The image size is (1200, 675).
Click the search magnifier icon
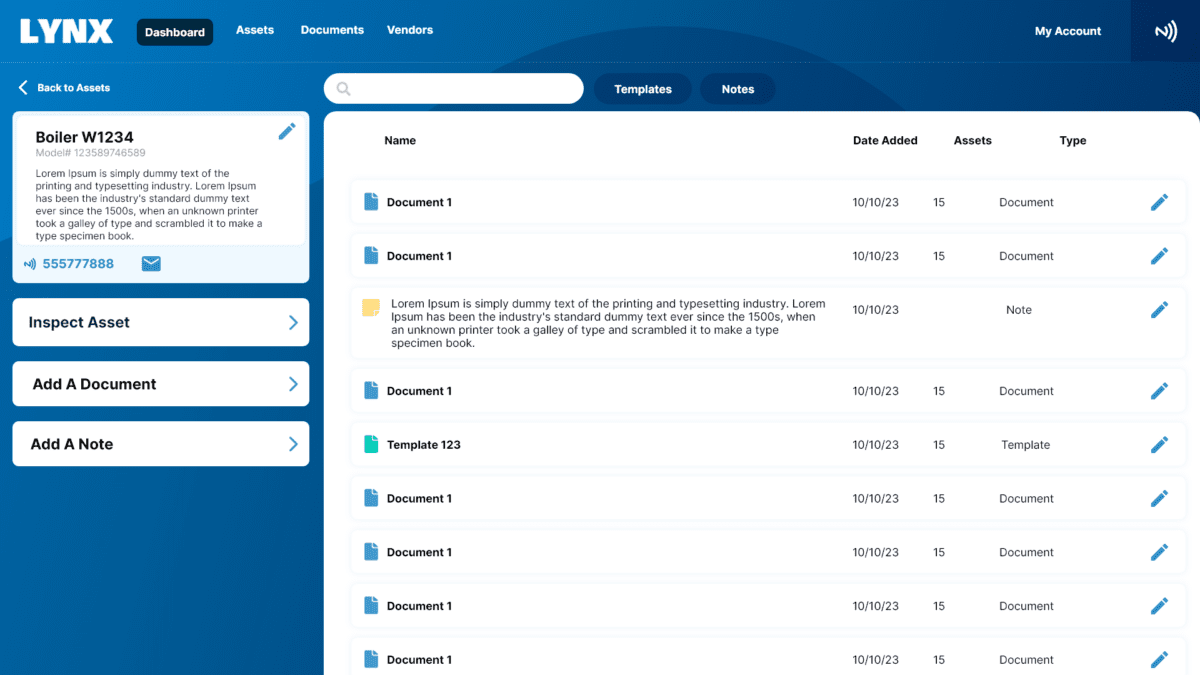tap(344, 89)
